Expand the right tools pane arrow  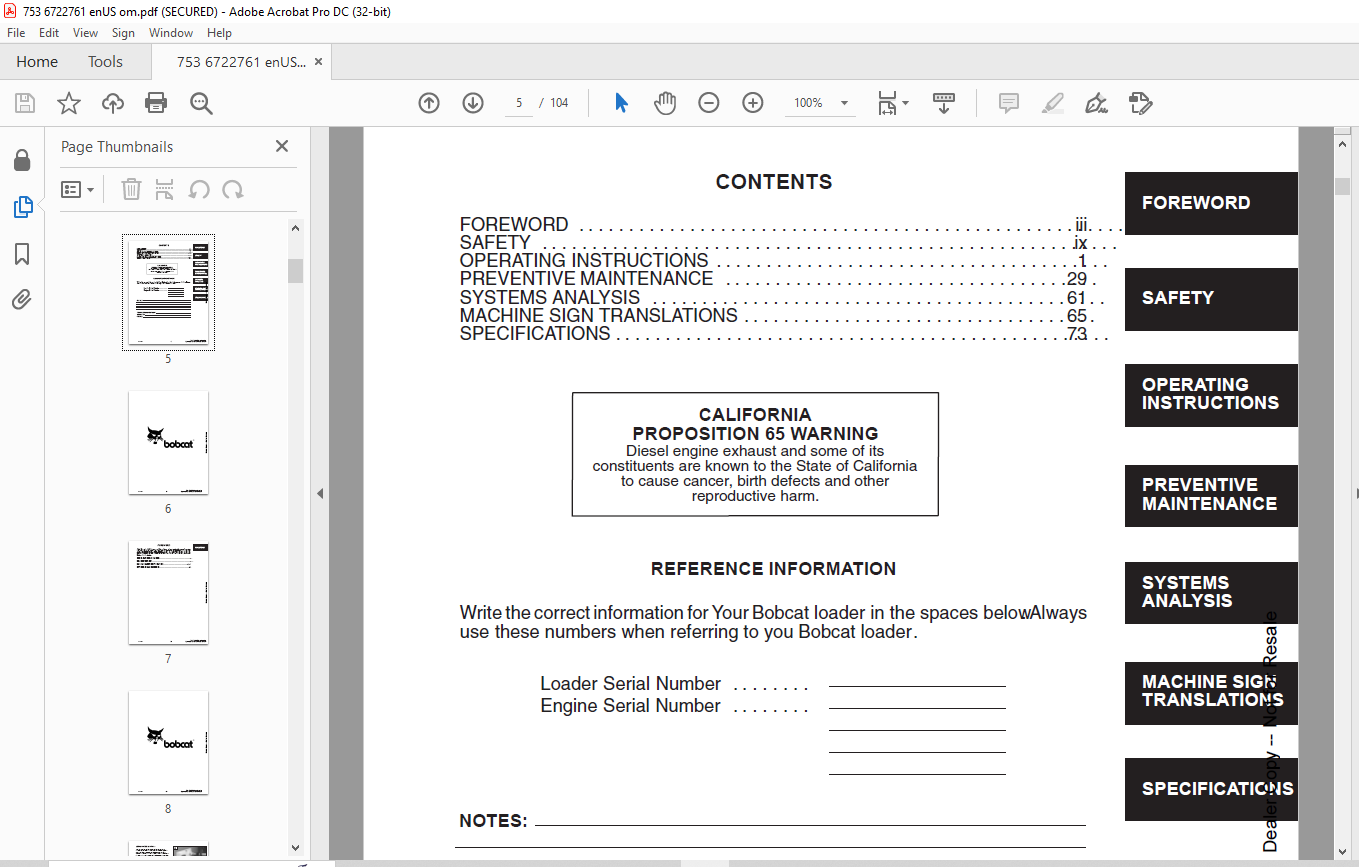click(x=1355, y=493)
